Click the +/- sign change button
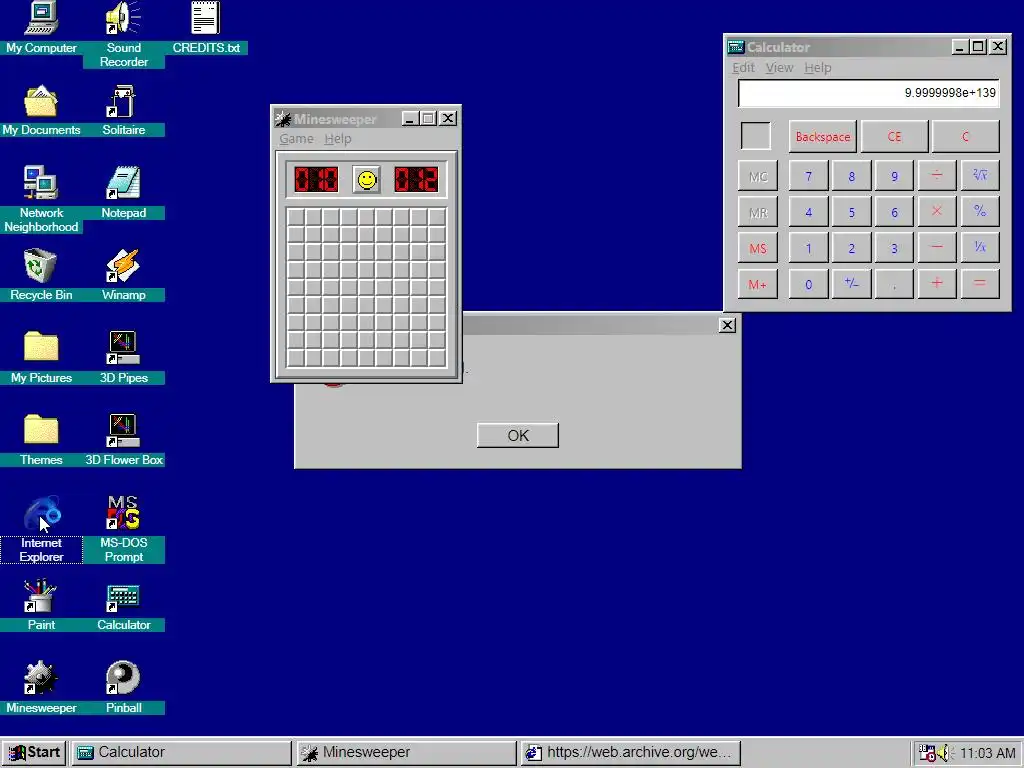Image resolution: width=1024 pixels, height=768 pixels. [852, 284]
